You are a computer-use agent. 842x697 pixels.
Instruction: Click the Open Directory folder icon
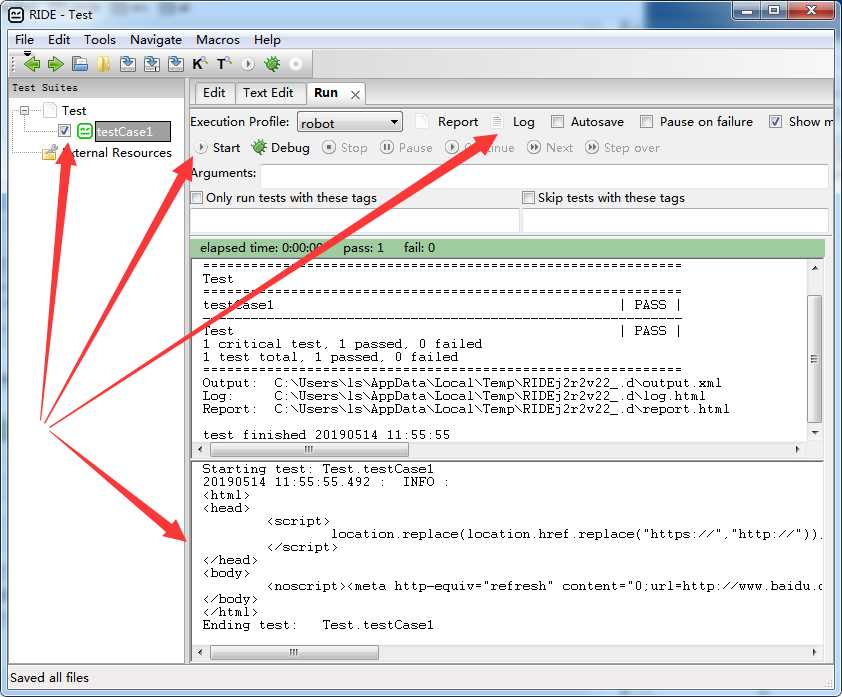coord(104,64)
